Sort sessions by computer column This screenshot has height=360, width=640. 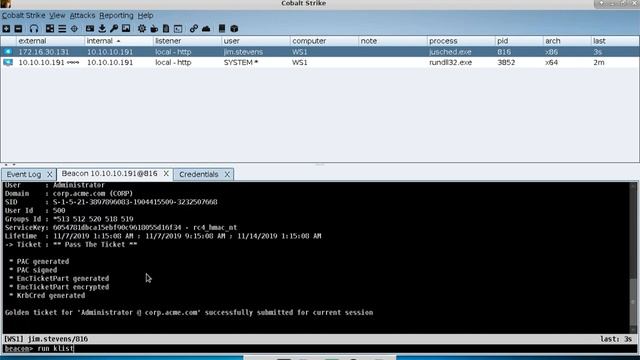tap(324, 41)
